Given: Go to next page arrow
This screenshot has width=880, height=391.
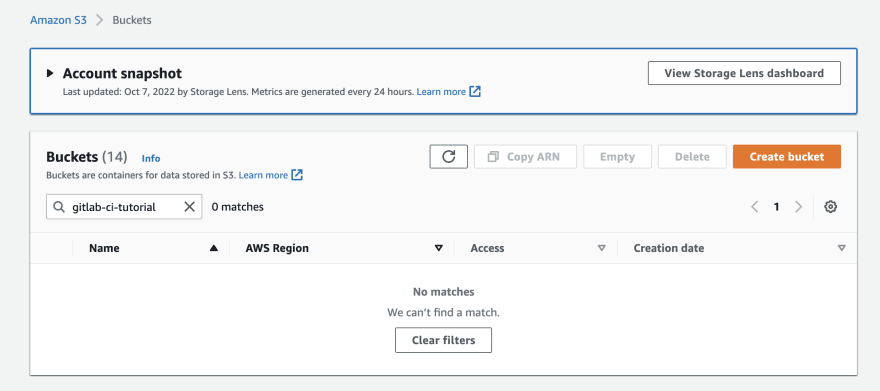Looking at the screenshot, I should (799, 207).
